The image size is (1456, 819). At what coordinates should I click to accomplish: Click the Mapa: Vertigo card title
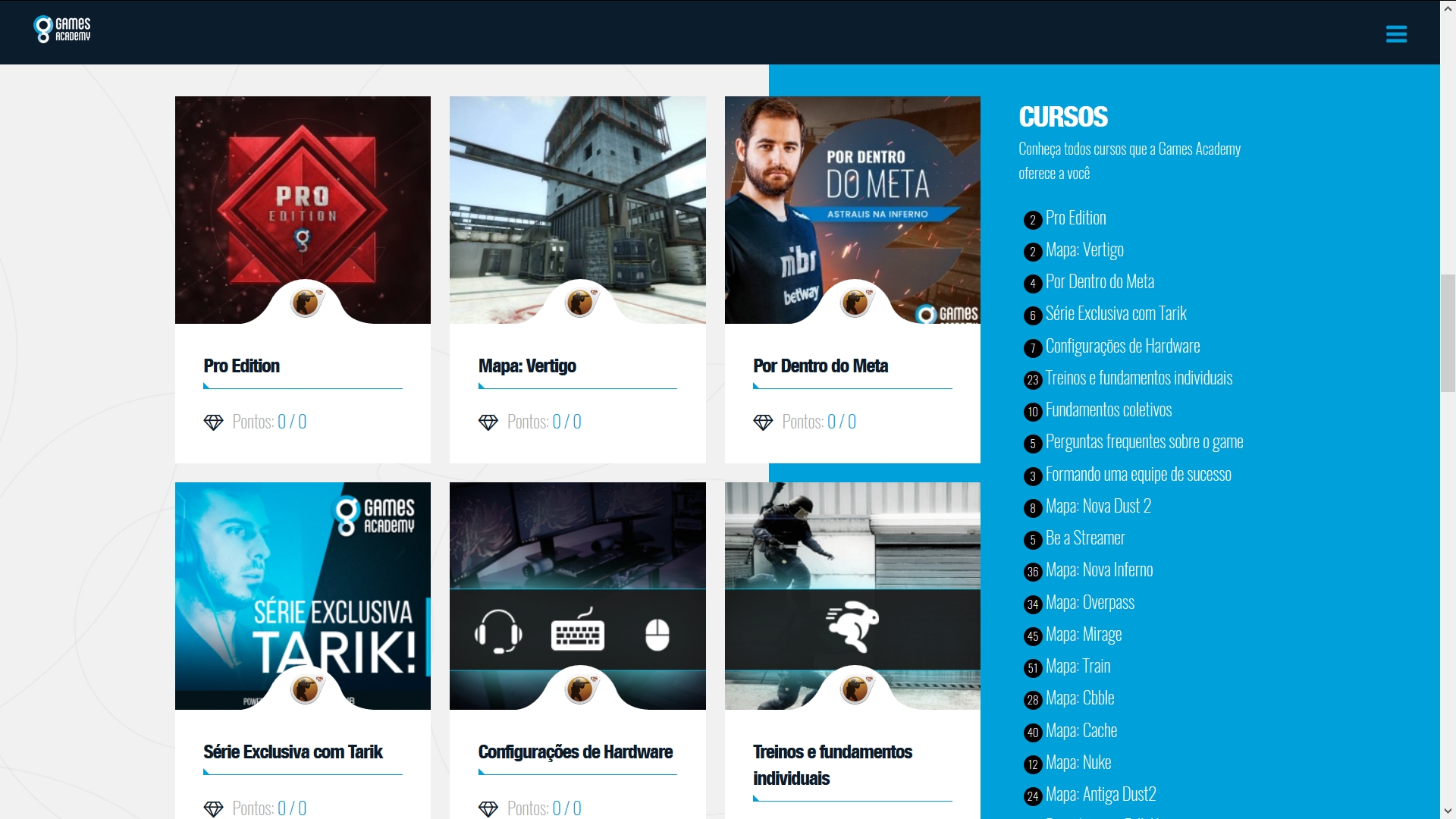527,366
